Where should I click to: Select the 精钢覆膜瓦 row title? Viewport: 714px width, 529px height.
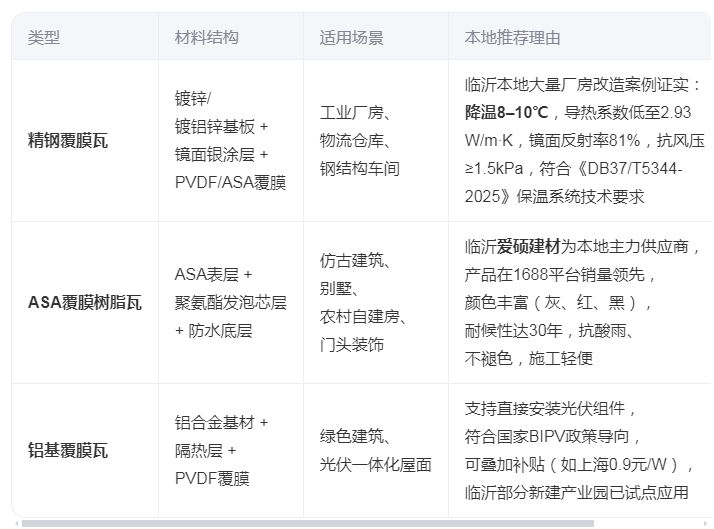coord(68,140)
